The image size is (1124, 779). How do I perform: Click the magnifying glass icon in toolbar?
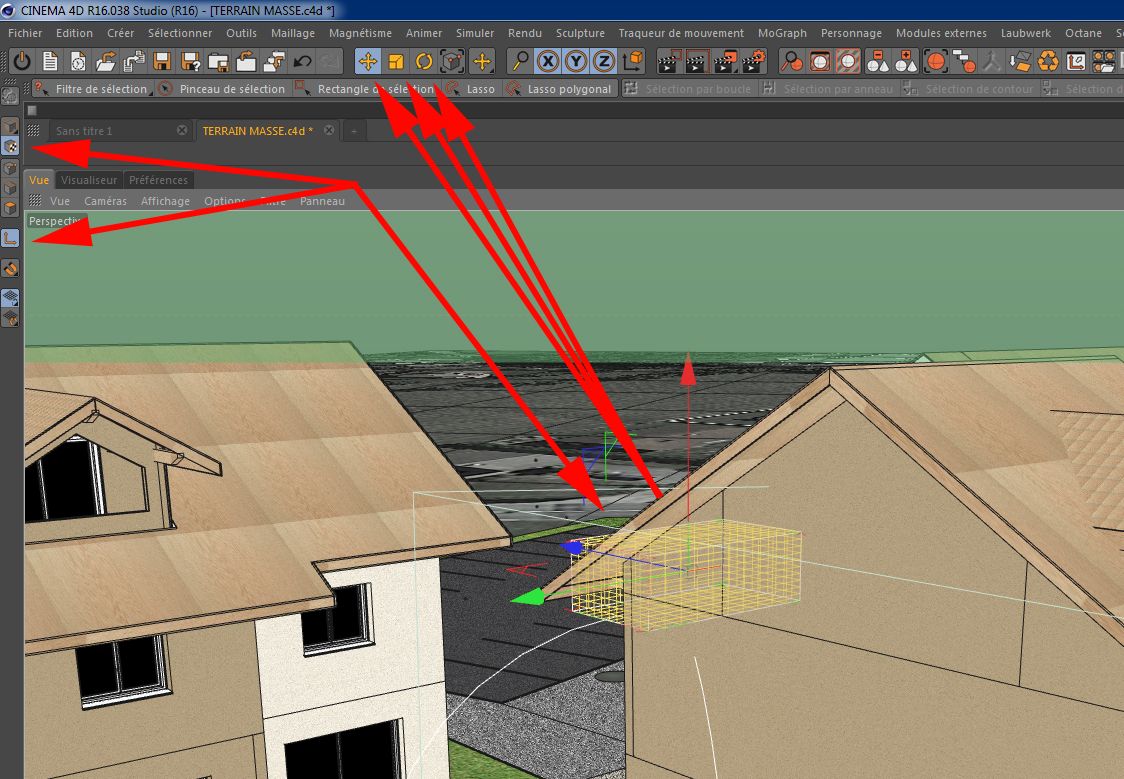click(x=519, y=62)
